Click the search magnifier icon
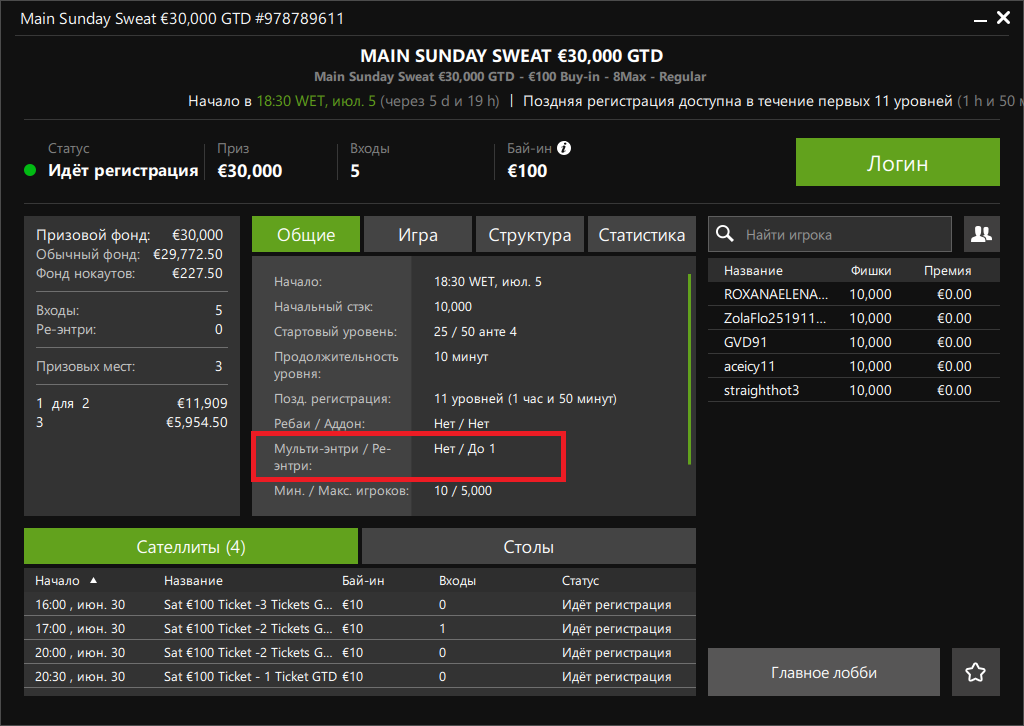The width and height of the screenshot is (1024, 726). (725, 234)
